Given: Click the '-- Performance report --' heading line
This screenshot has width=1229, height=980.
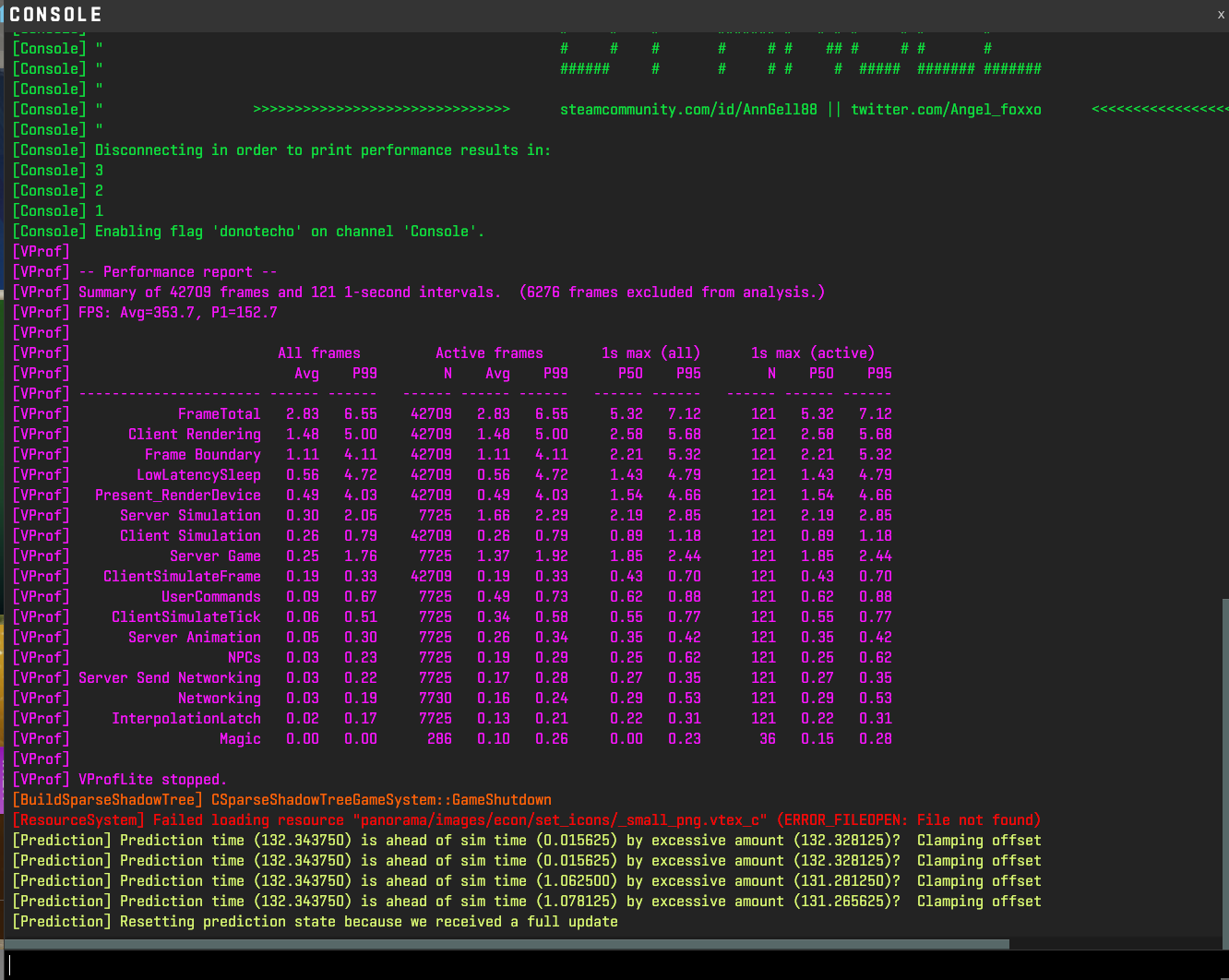Looking at the screenshot, I should (145, 272).
